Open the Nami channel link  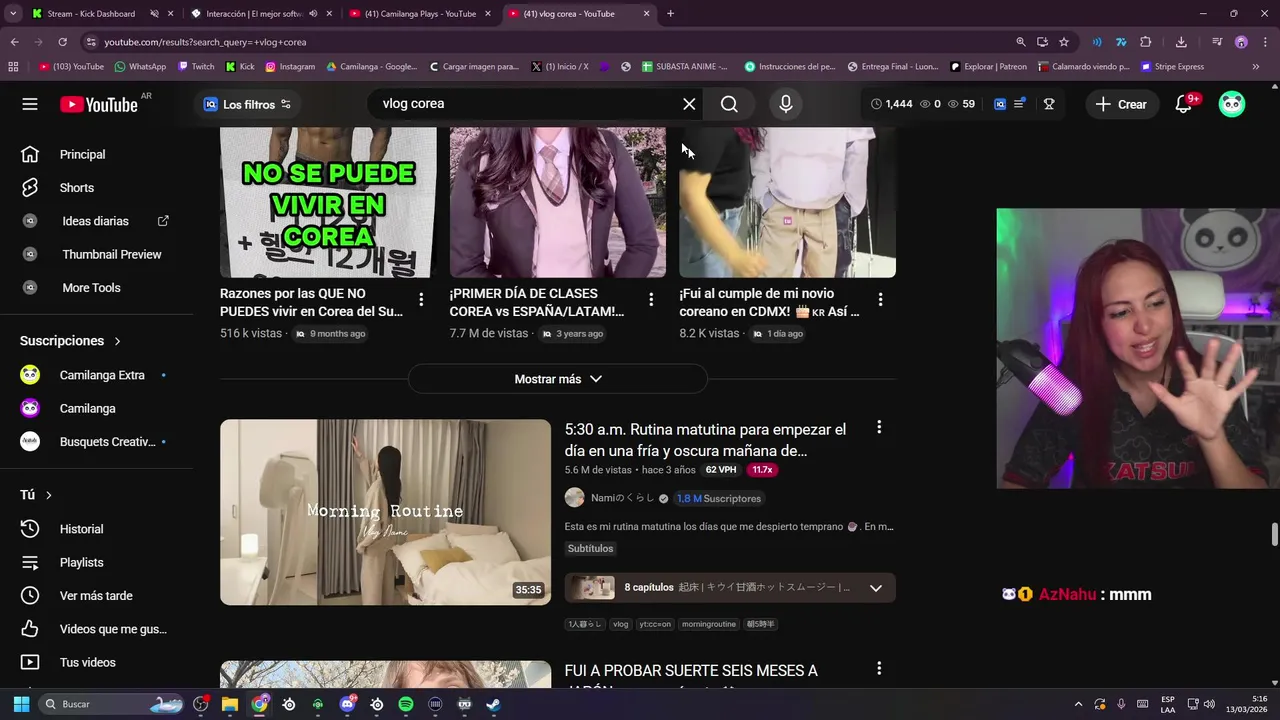(622, 498)
